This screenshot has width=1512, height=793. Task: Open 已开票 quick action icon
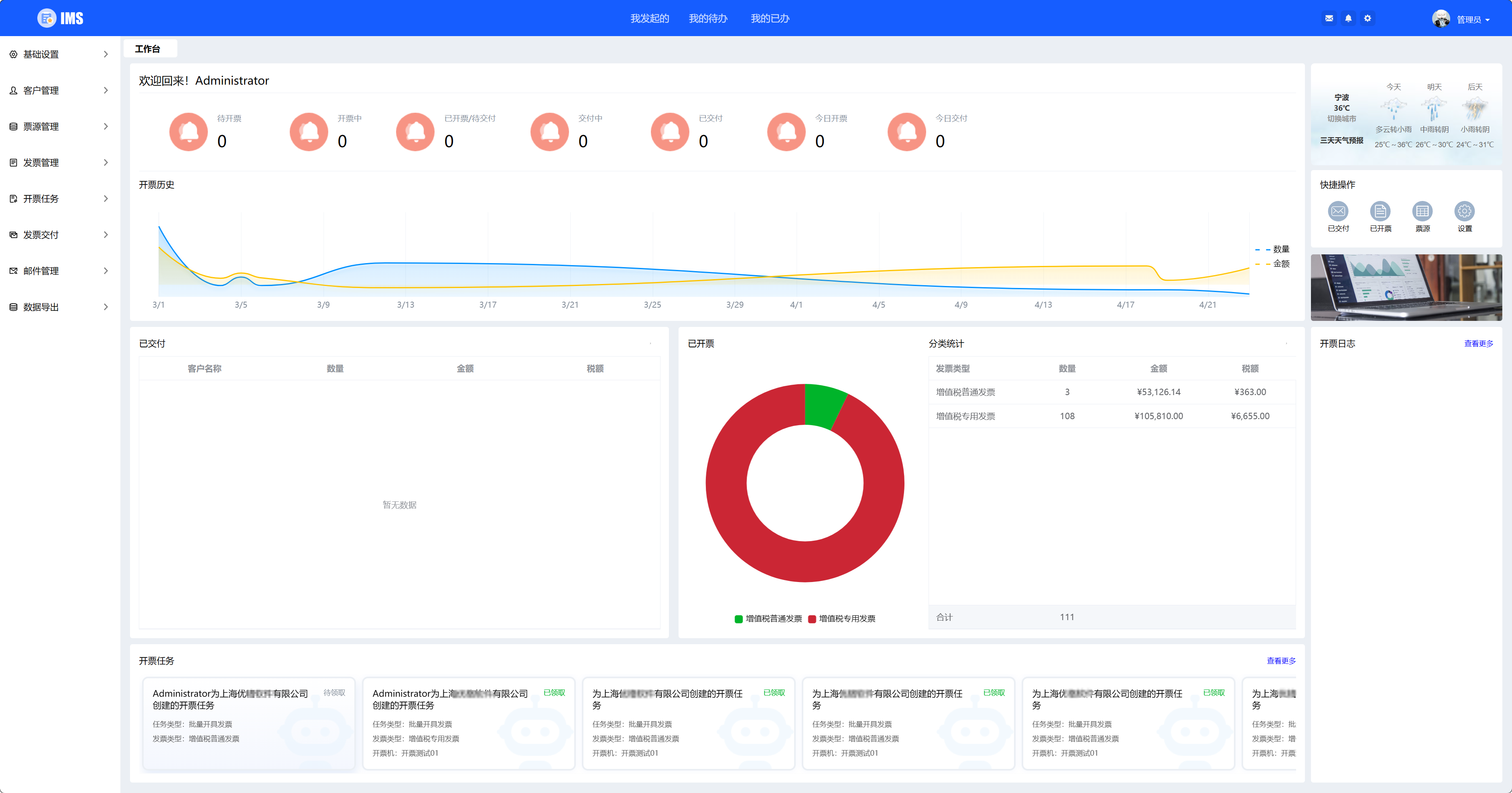pos(1380,211)
